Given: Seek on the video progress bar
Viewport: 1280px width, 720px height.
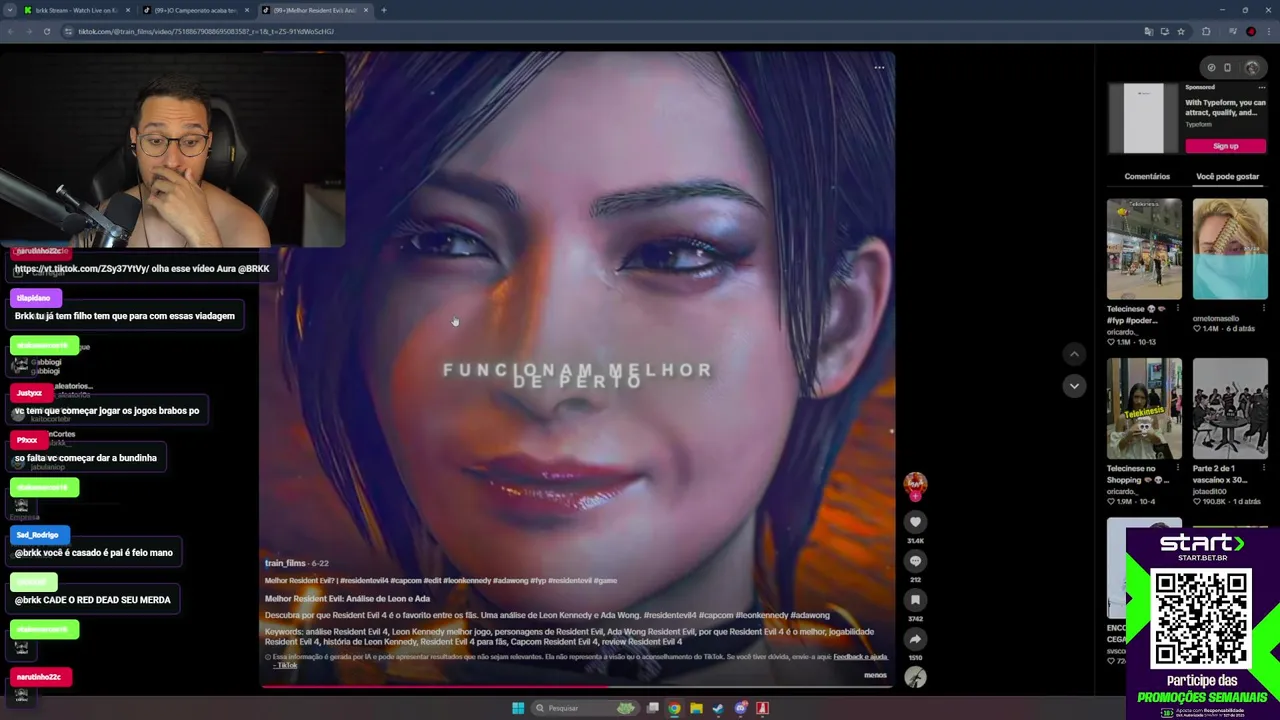Looking at the screenshot, I should 577,687.
